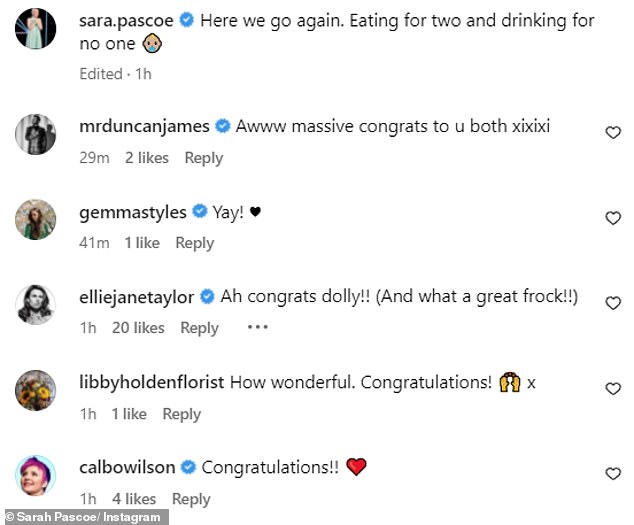The image size is (634, 525).
Task: Like mrduncanjames's comment with the heart icon
Action: coord(613,133)
